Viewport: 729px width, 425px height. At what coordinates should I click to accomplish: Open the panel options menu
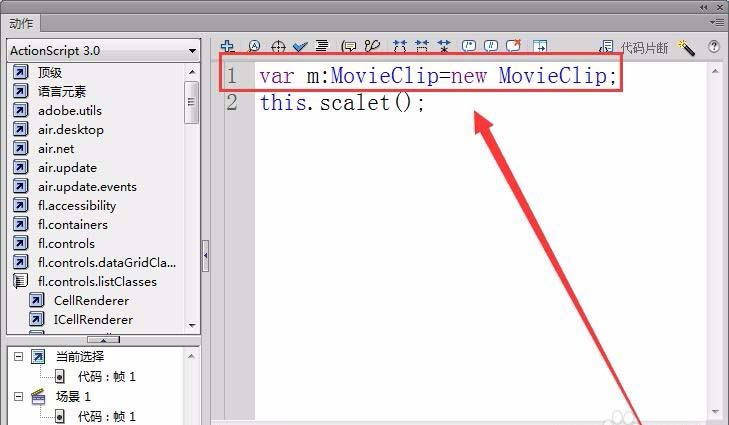click(x=716, y=22)
